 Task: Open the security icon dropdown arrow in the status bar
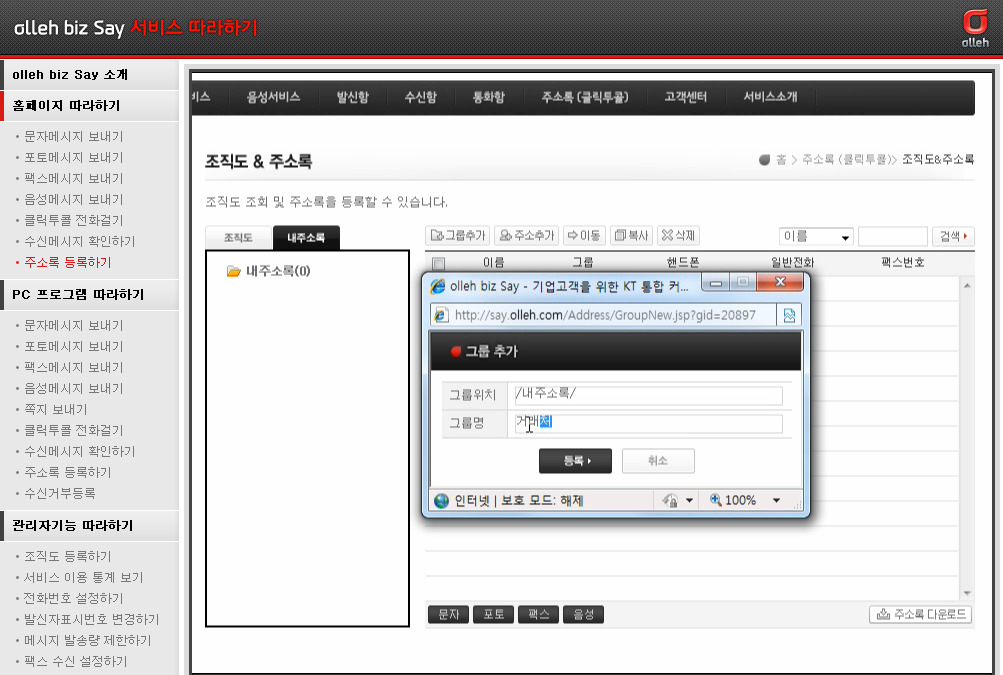click(689, 500)
